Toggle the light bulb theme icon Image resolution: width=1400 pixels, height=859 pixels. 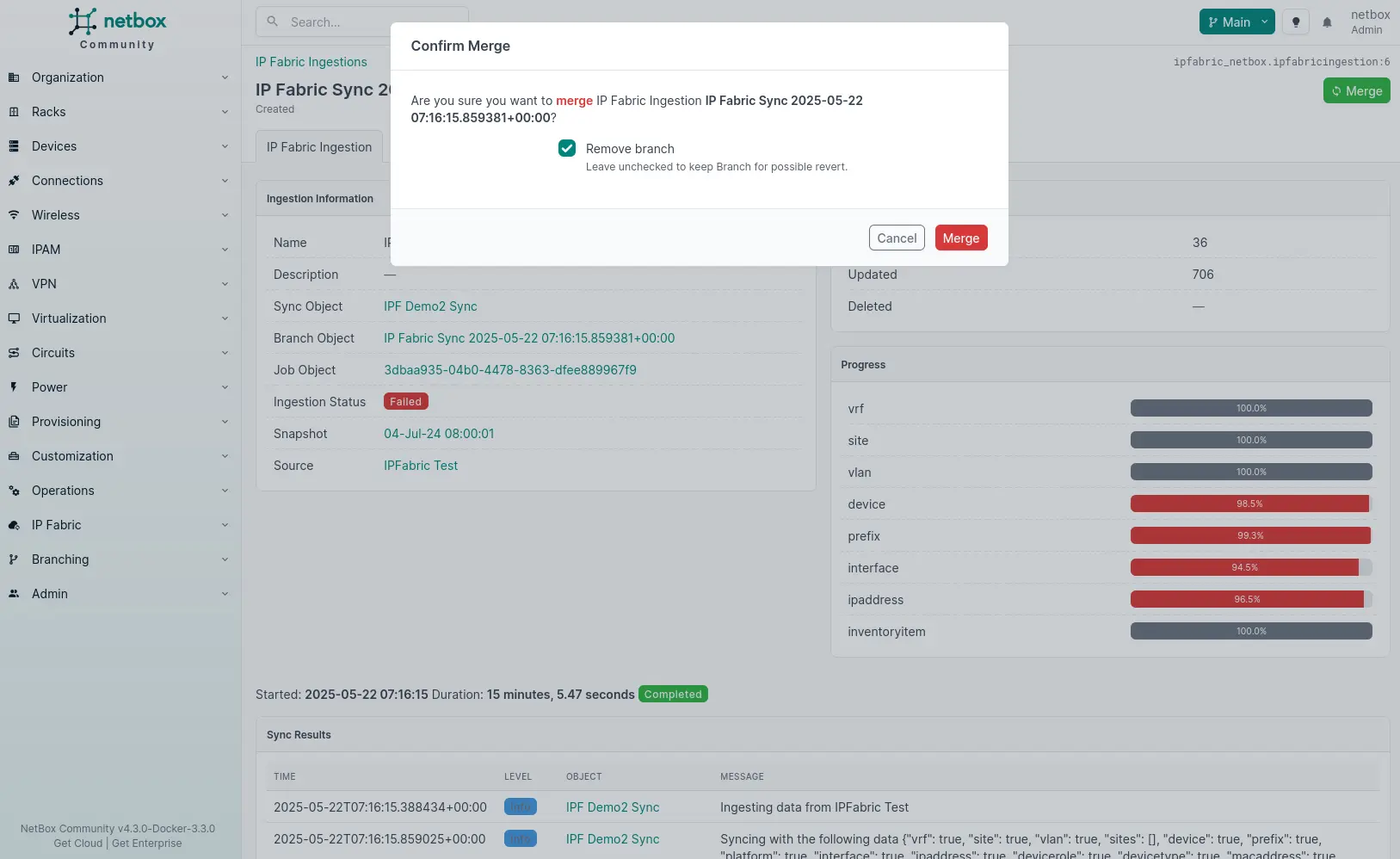tap(1295, 22)
